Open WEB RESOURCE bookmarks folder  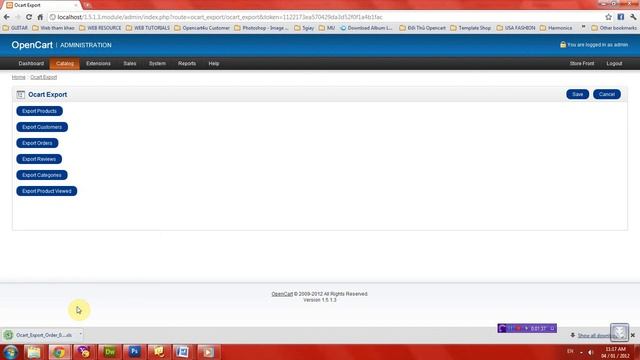point(100,28)
